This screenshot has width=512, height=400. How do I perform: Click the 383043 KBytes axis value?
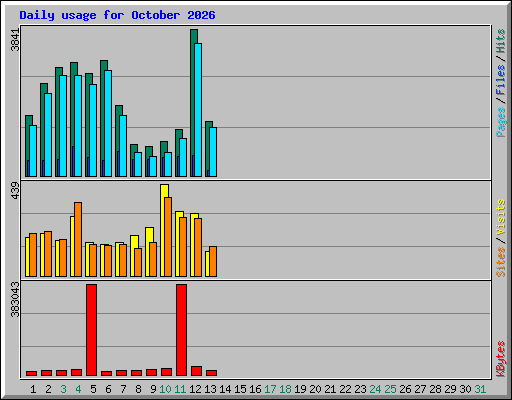click(15, 300)
